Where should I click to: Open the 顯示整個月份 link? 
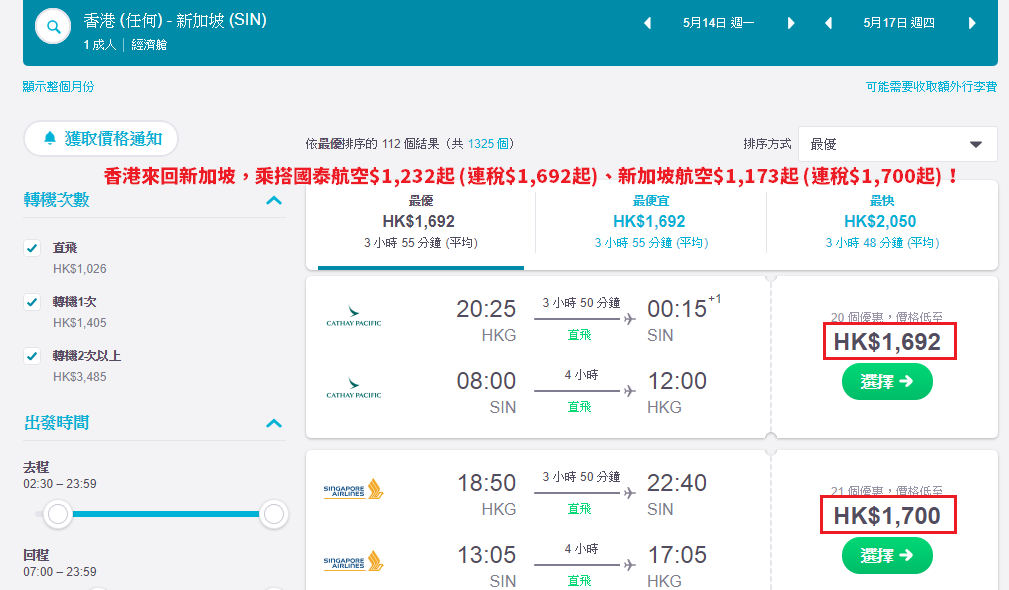coord(59,87)
